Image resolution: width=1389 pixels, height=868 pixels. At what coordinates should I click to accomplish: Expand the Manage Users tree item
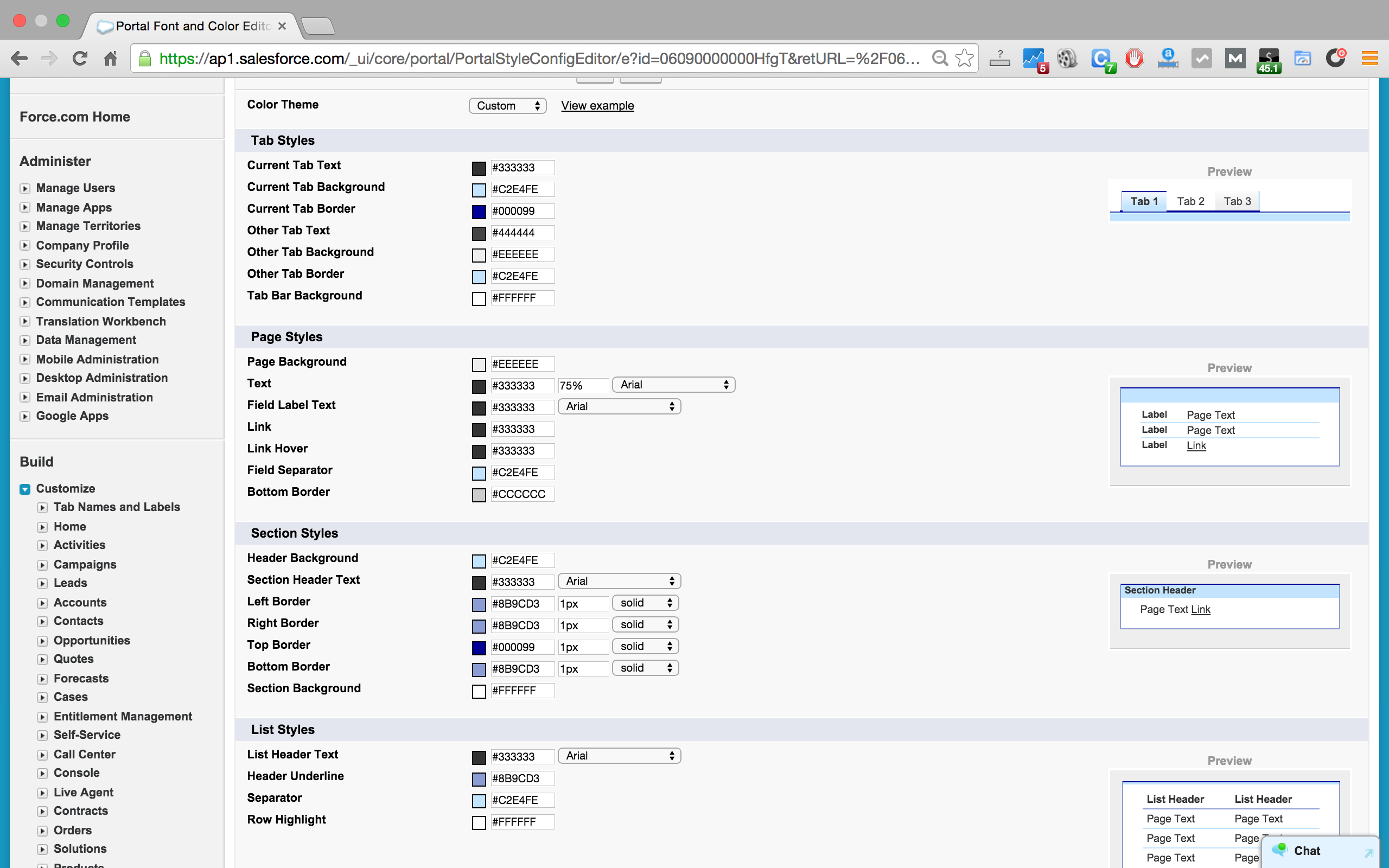click(24, 188)
